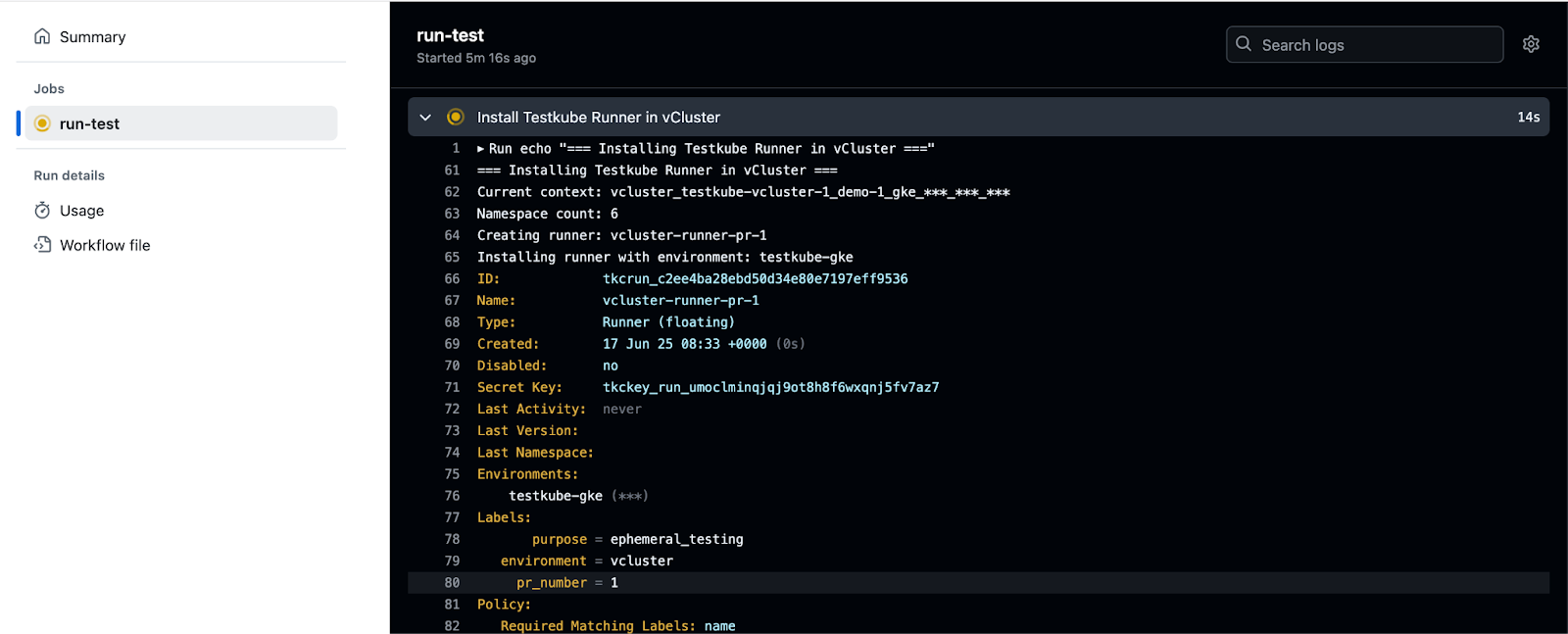Click the Secret Key value tkckey_run
This screenshot has height=634, width=1568.
tap(771, 387)
